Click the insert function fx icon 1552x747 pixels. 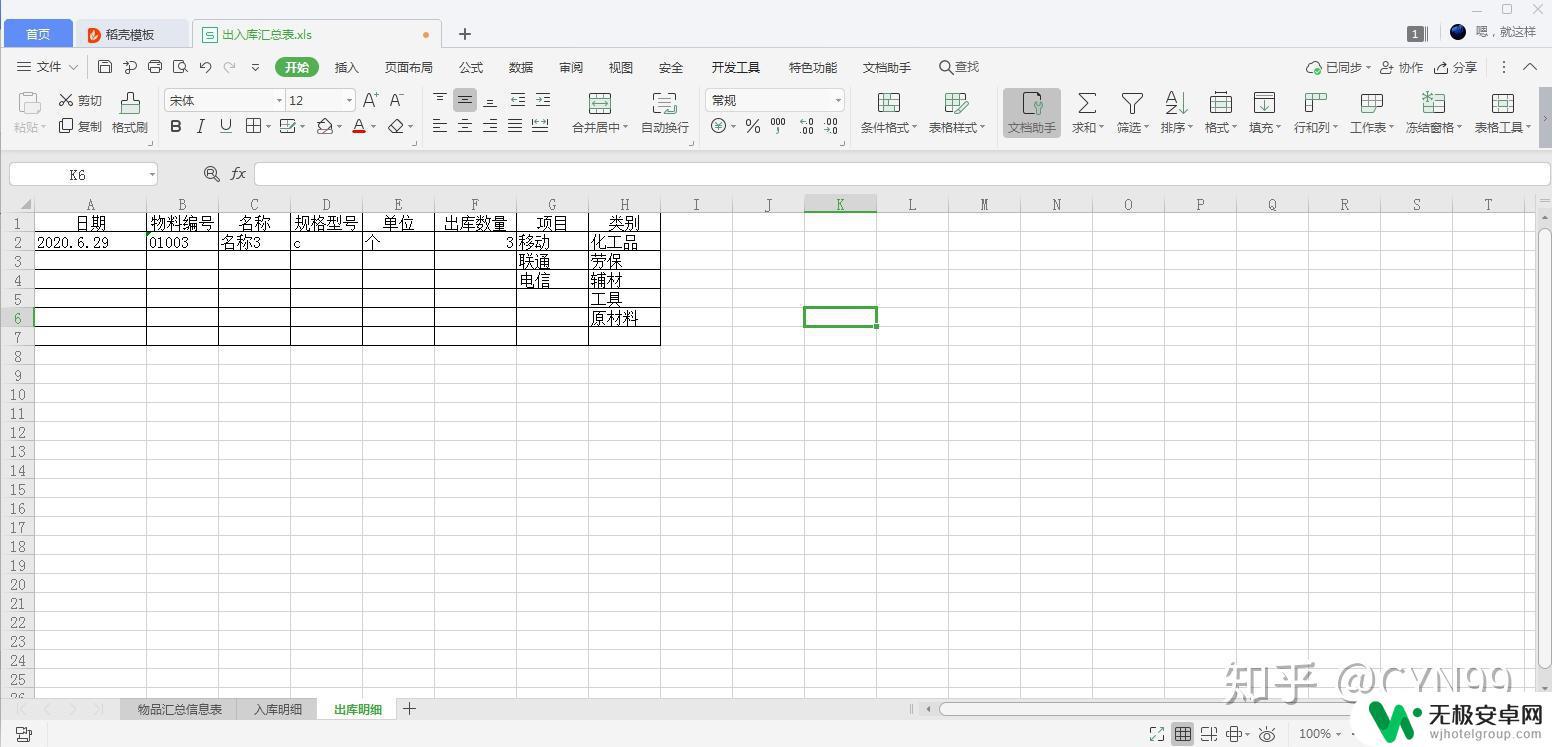[238, 174]
